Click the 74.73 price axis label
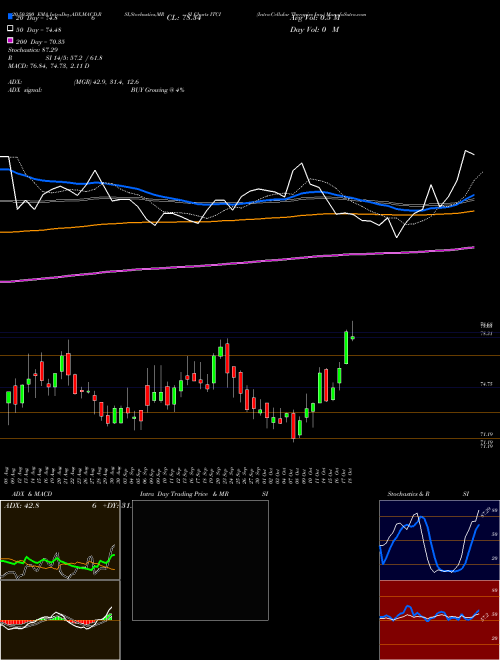 (486, 384)
